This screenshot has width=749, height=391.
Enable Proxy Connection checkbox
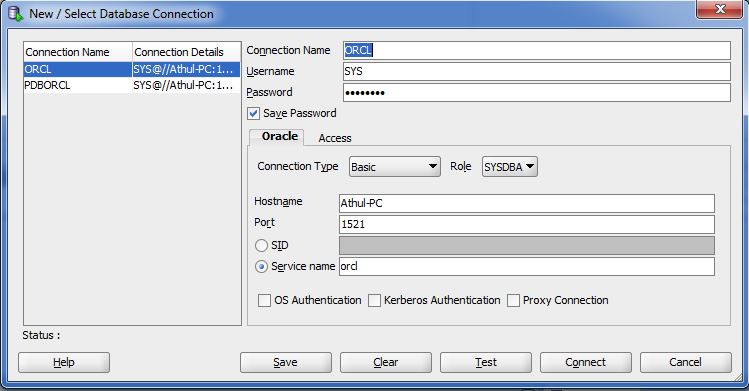pos(514,300)
